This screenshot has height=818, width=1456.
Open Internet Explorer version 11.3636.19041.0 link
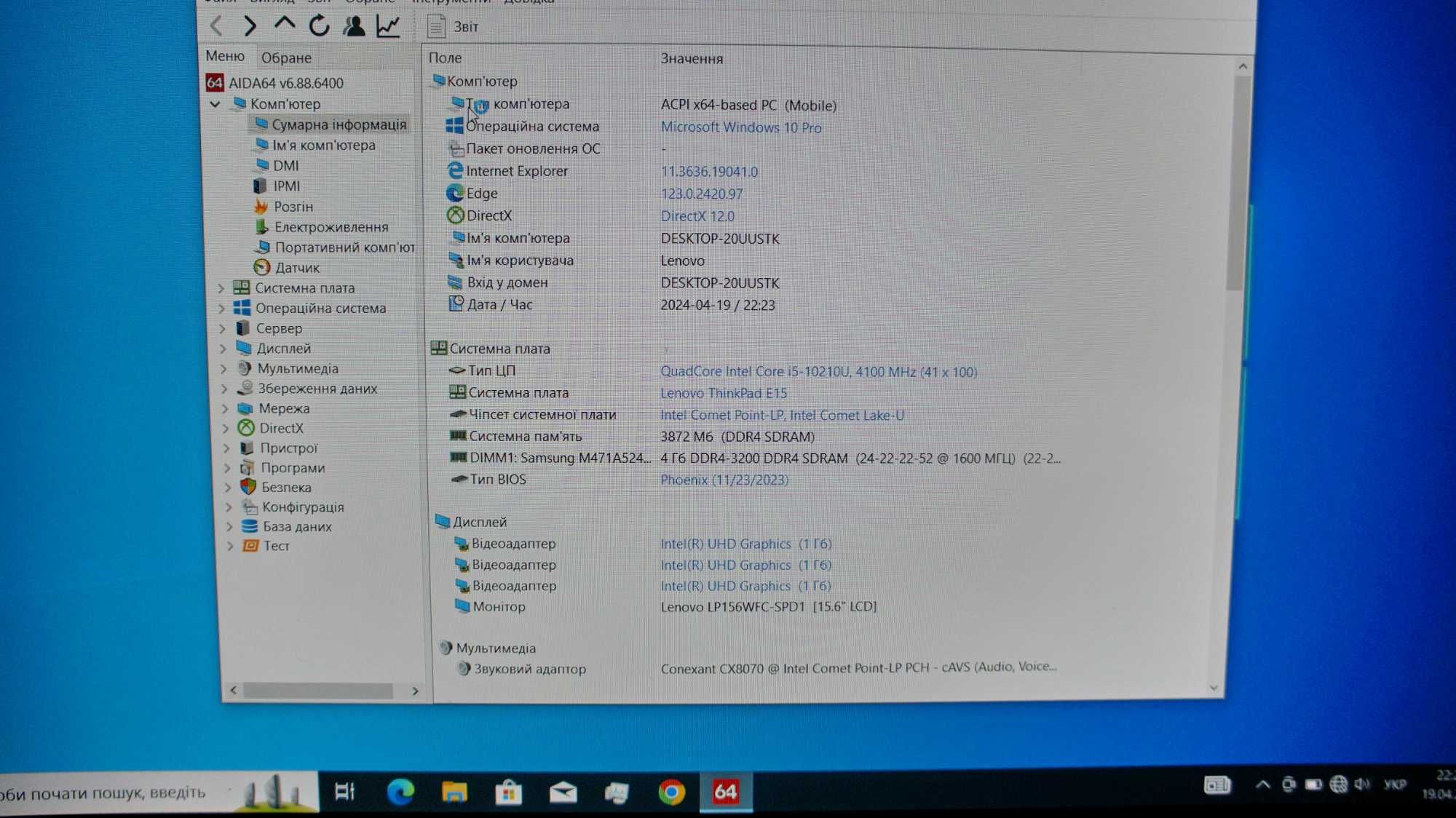point(709,172)
